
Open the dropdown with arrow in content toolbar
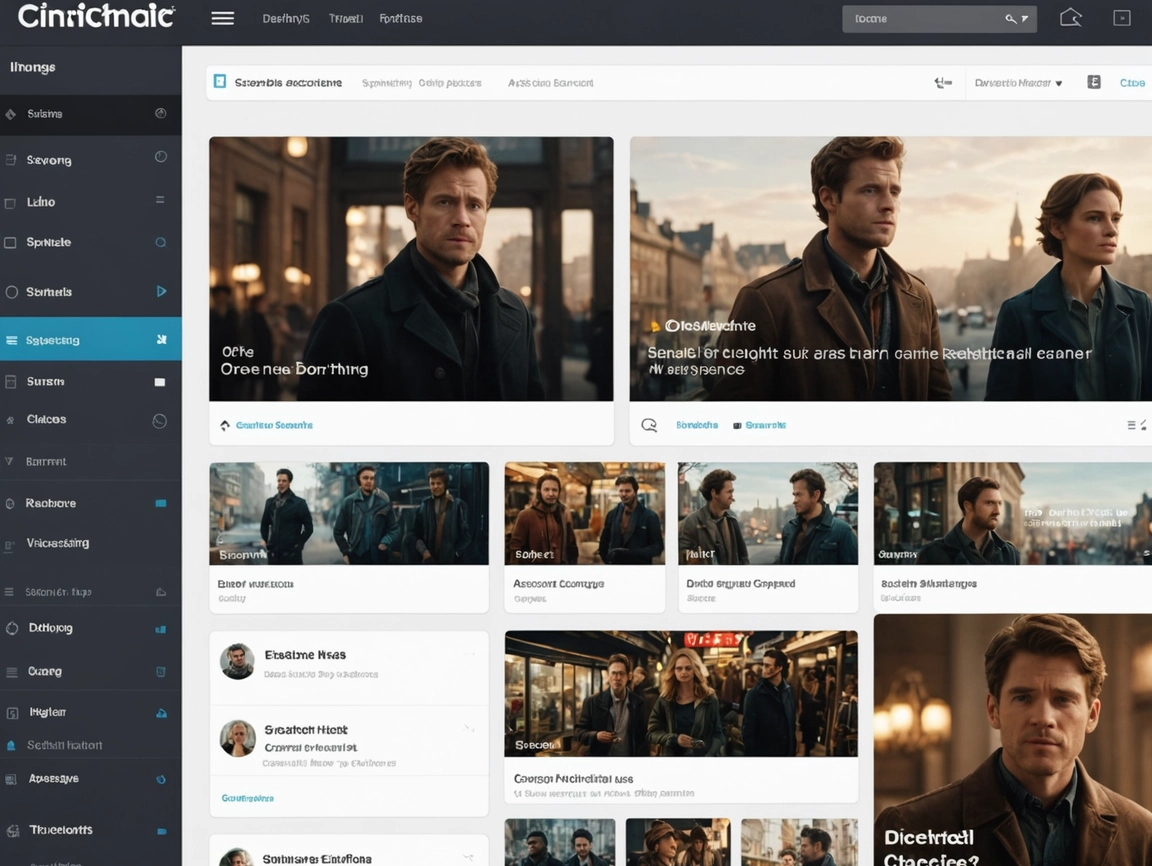pos(1018,83)
